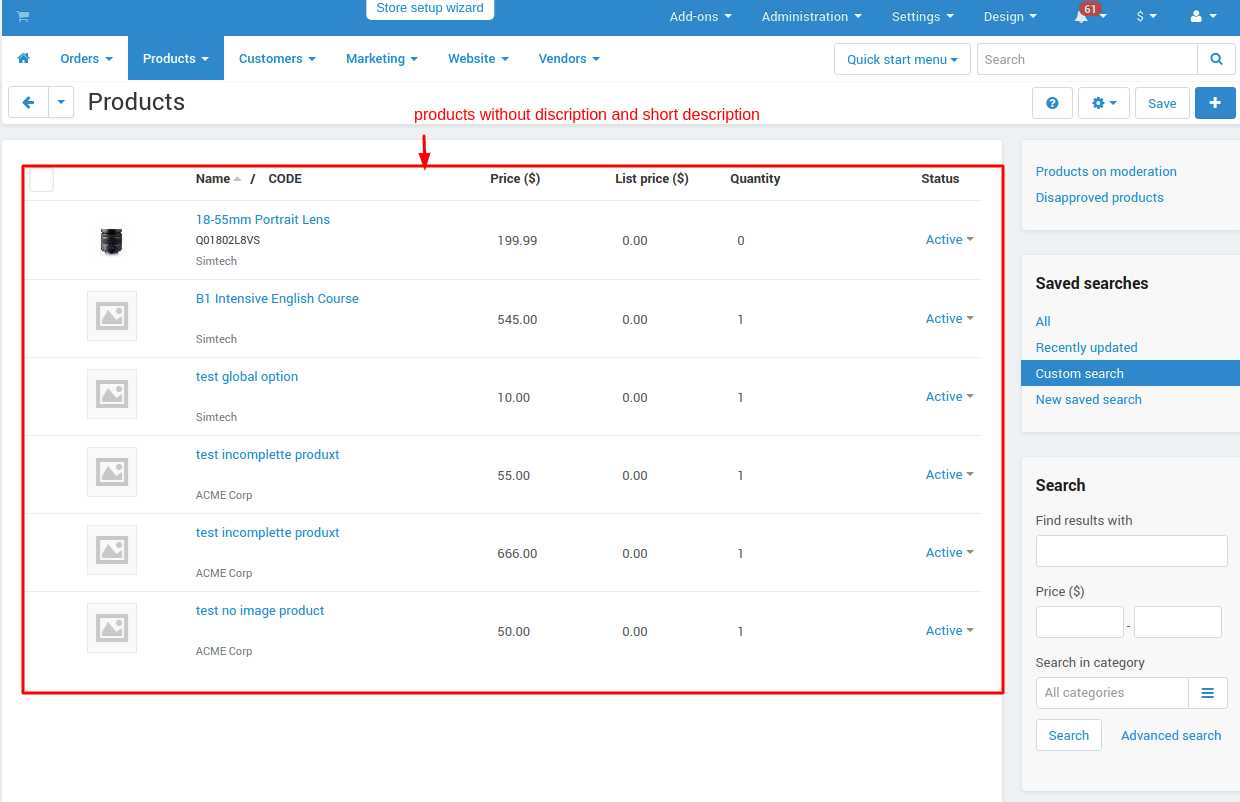Select Recently updated saved search
The width and height of the screenshot is (1240, 802).
click(x=1087, y=348)
